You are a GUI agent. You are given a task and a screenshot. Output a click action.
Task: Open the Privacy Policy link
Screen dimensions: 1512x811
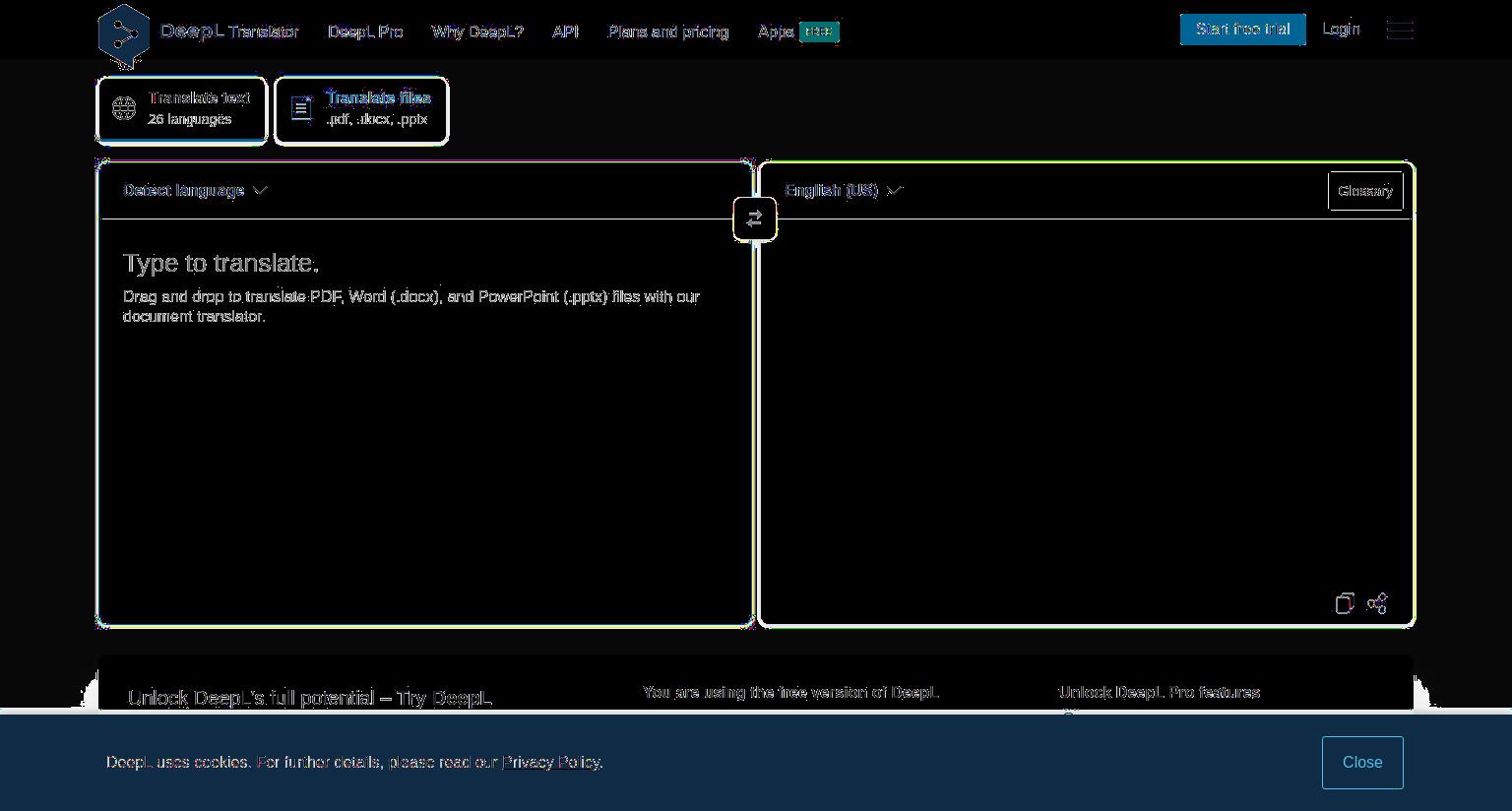551,763
